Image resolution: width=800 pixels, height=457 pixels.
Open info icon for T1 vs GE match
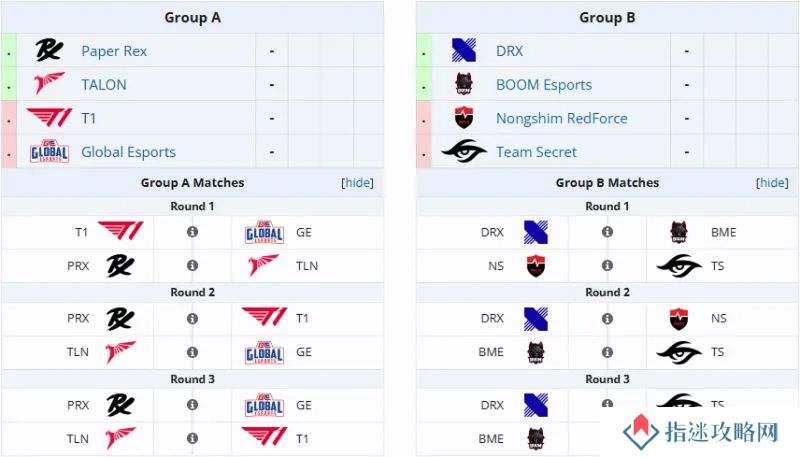click(192, 232)
